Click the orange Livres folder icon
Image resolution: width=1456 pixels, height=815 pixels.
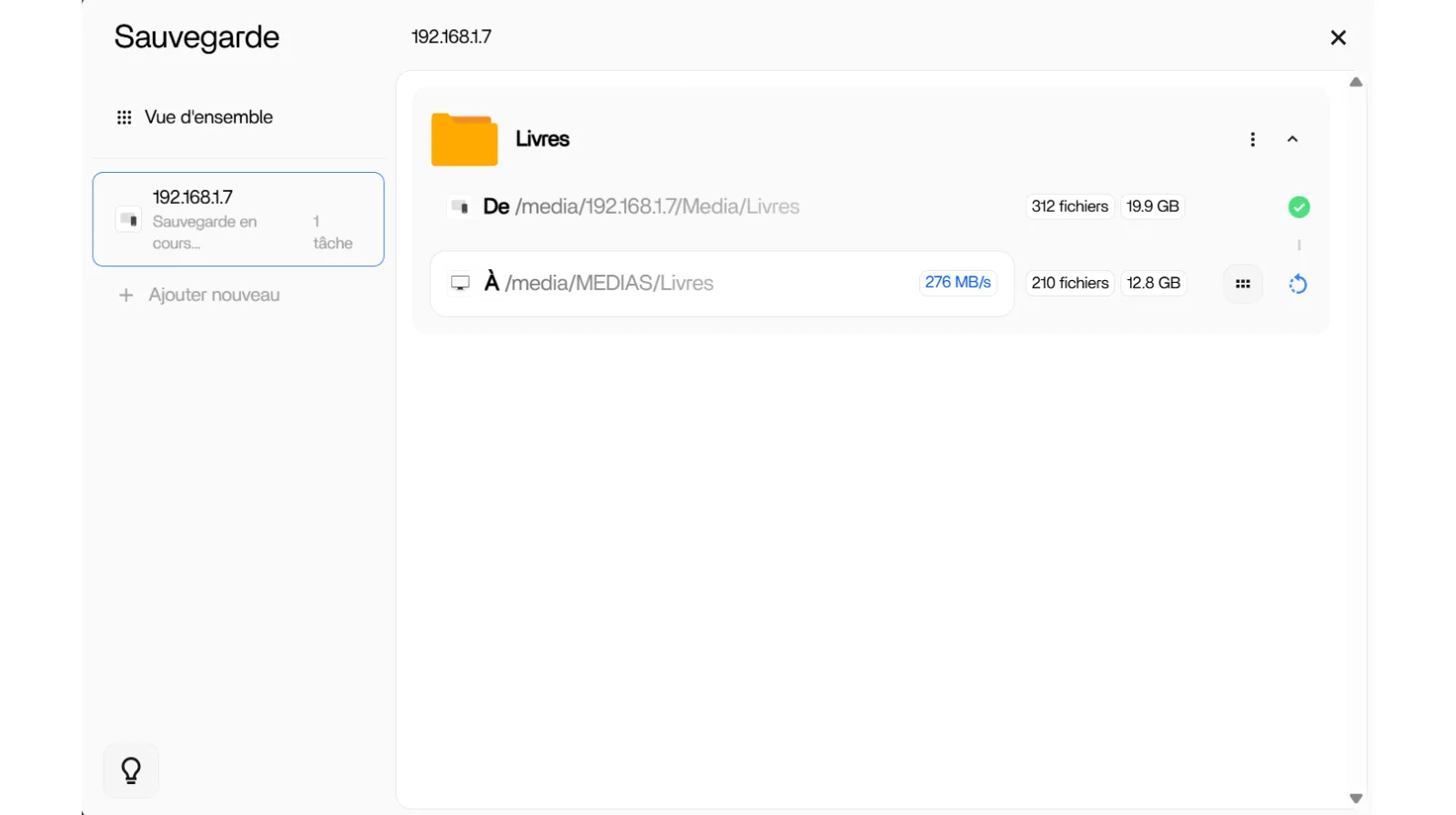(464, 140)
